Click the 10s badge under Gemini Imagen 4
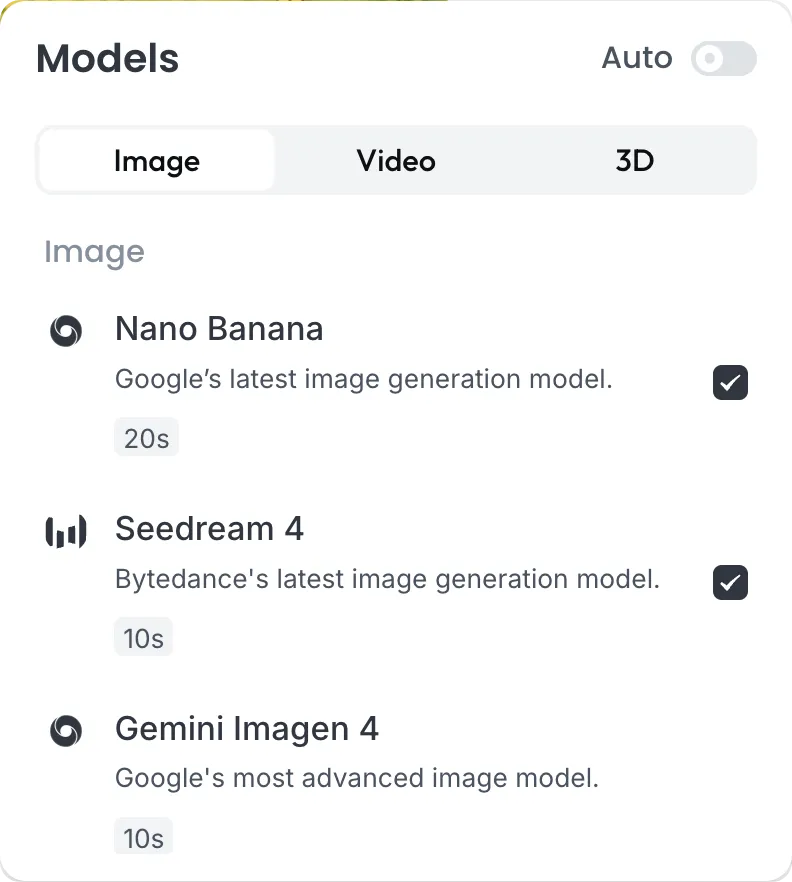 click(143, 837)
